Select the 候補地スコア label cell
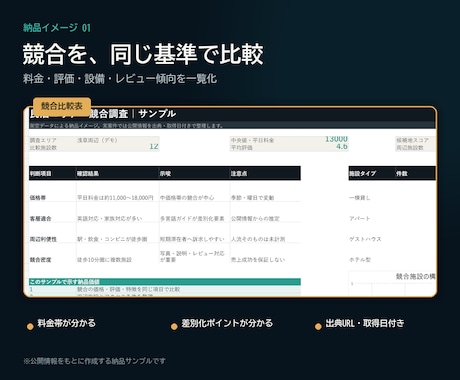This screenshot has width=460, height=380. pos(412,140)
